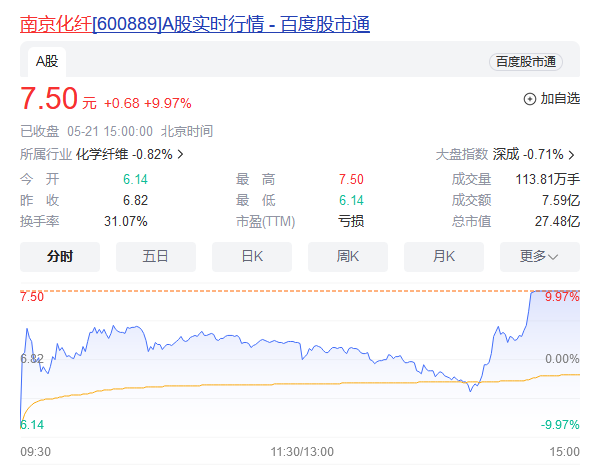Click the plus circle icon beside 加自选
The width and height of the screenshot is (599, 470).
click(x=529, y=99)
